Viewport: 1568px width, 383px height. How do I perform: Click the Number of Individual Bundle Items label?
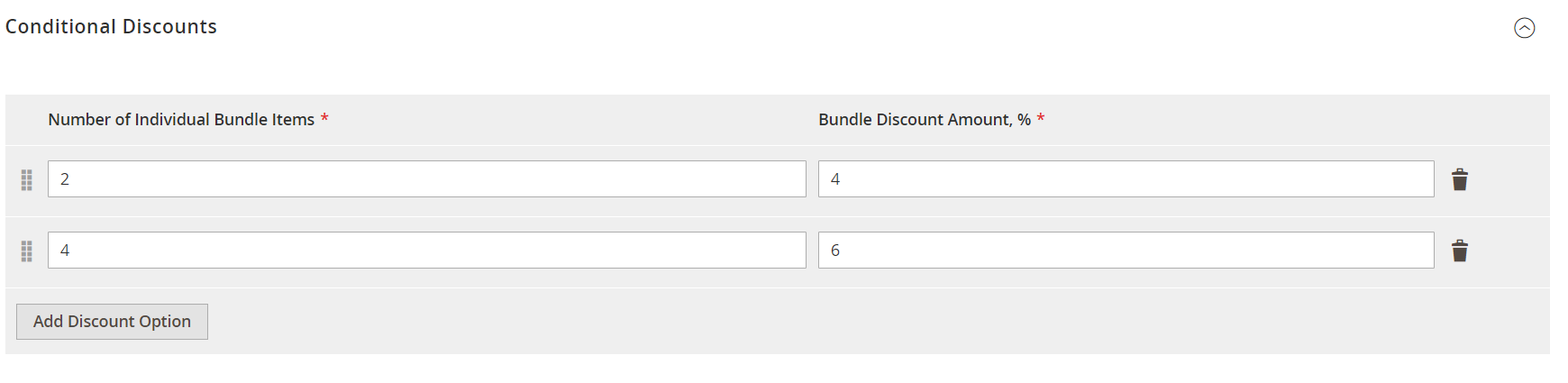pos(181,120)
